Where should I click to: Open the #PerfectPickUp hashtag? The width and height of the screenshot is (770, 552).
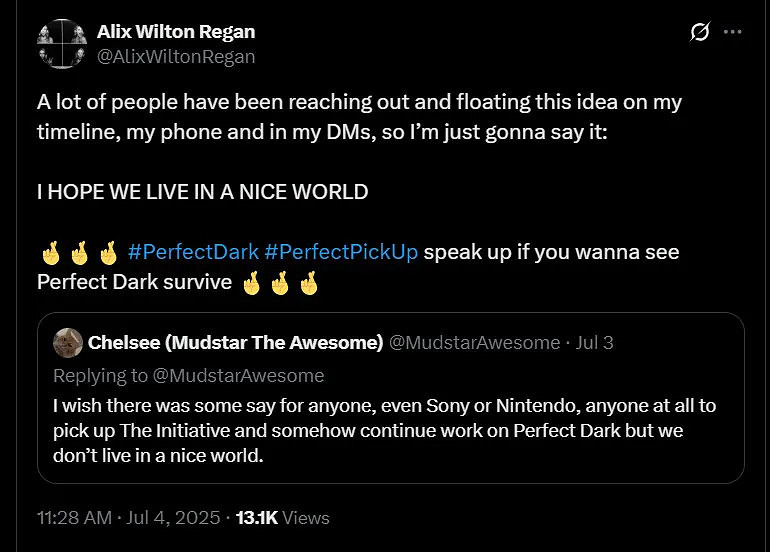[341, 252]
